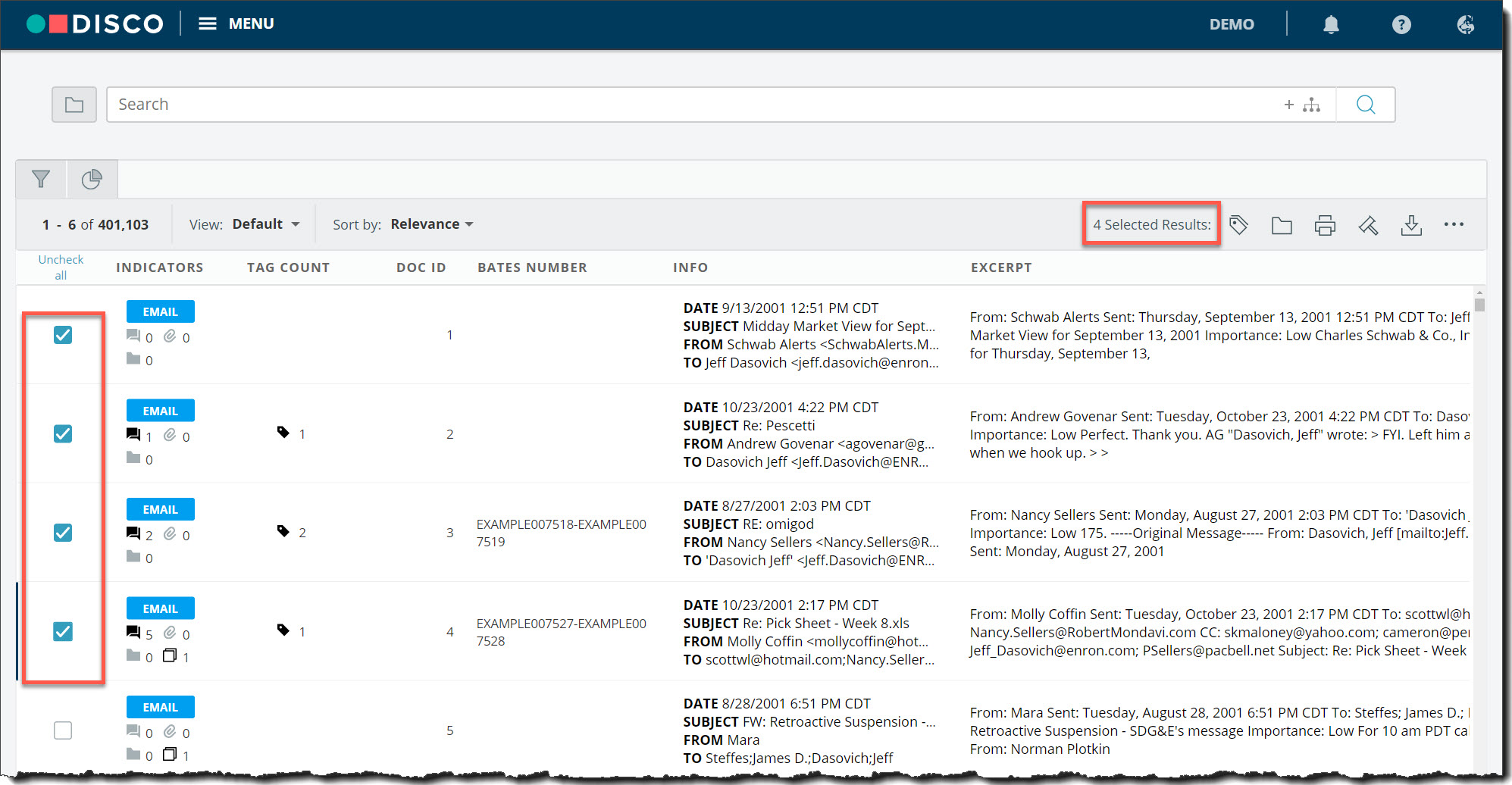Uncheck document 3 omigod checkbox
The width and height of the screenshot is (1512, 785).
(63, 533)
